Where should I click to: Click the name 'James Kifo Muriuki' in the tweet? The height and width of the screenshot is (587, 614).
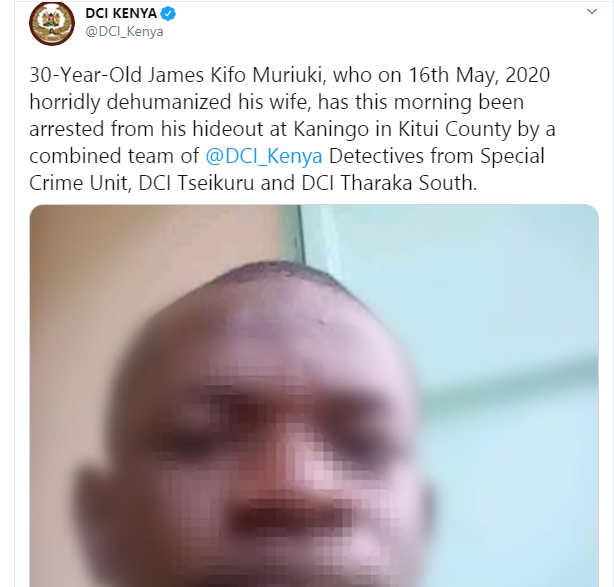pyautogui.click(x=237, y=75)
